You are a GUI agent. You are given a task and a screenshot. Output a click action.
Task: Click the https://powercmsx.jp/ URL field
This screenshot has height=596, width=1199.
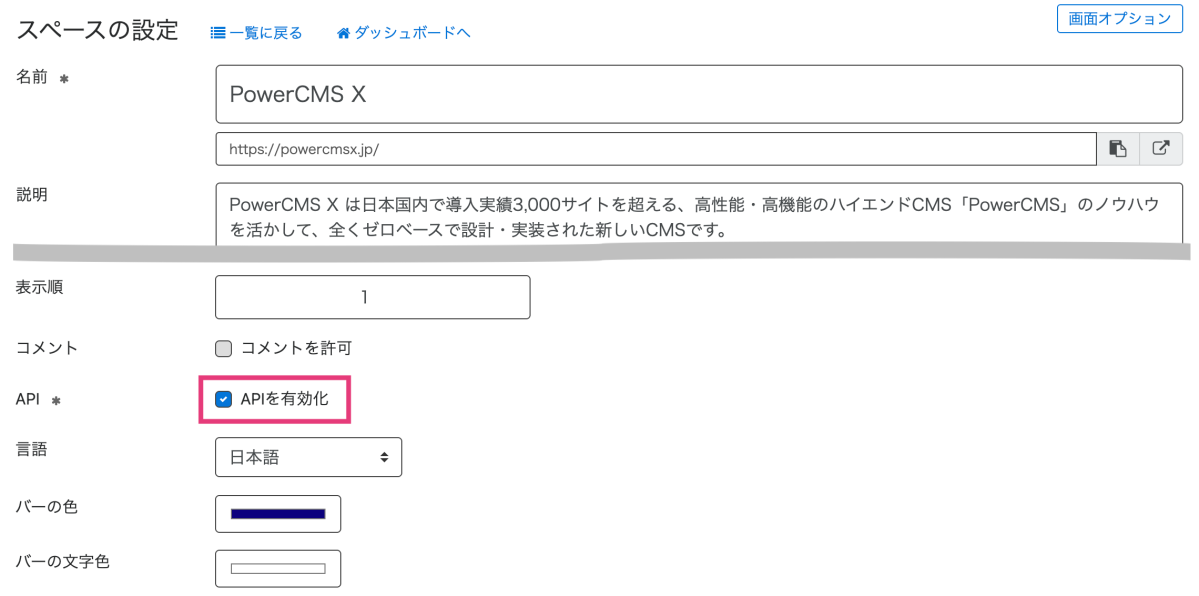coord(657,148)
